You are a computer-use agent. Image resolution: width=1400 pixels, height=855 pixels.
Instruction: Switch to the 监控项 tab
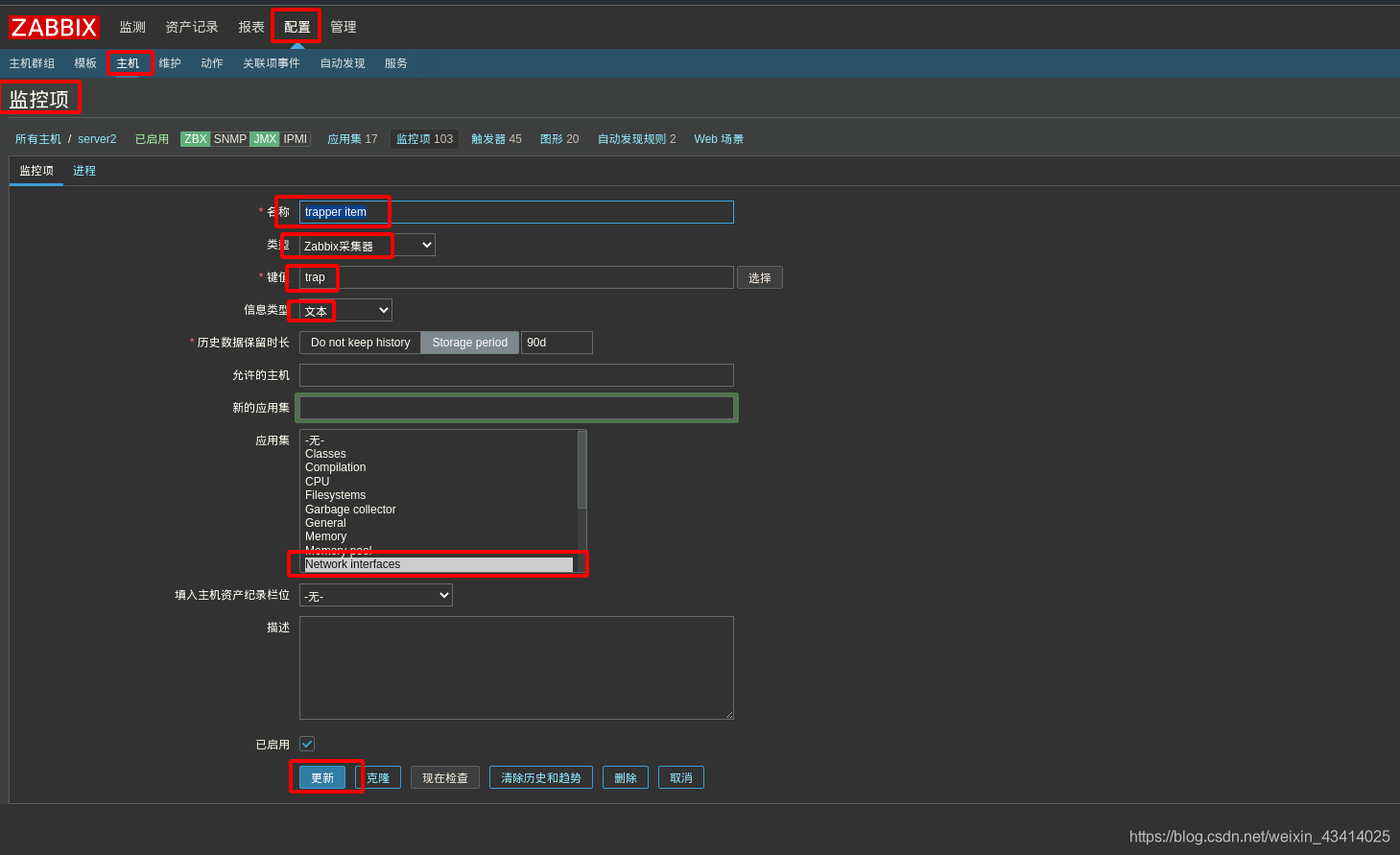click(x=36, y=171)
